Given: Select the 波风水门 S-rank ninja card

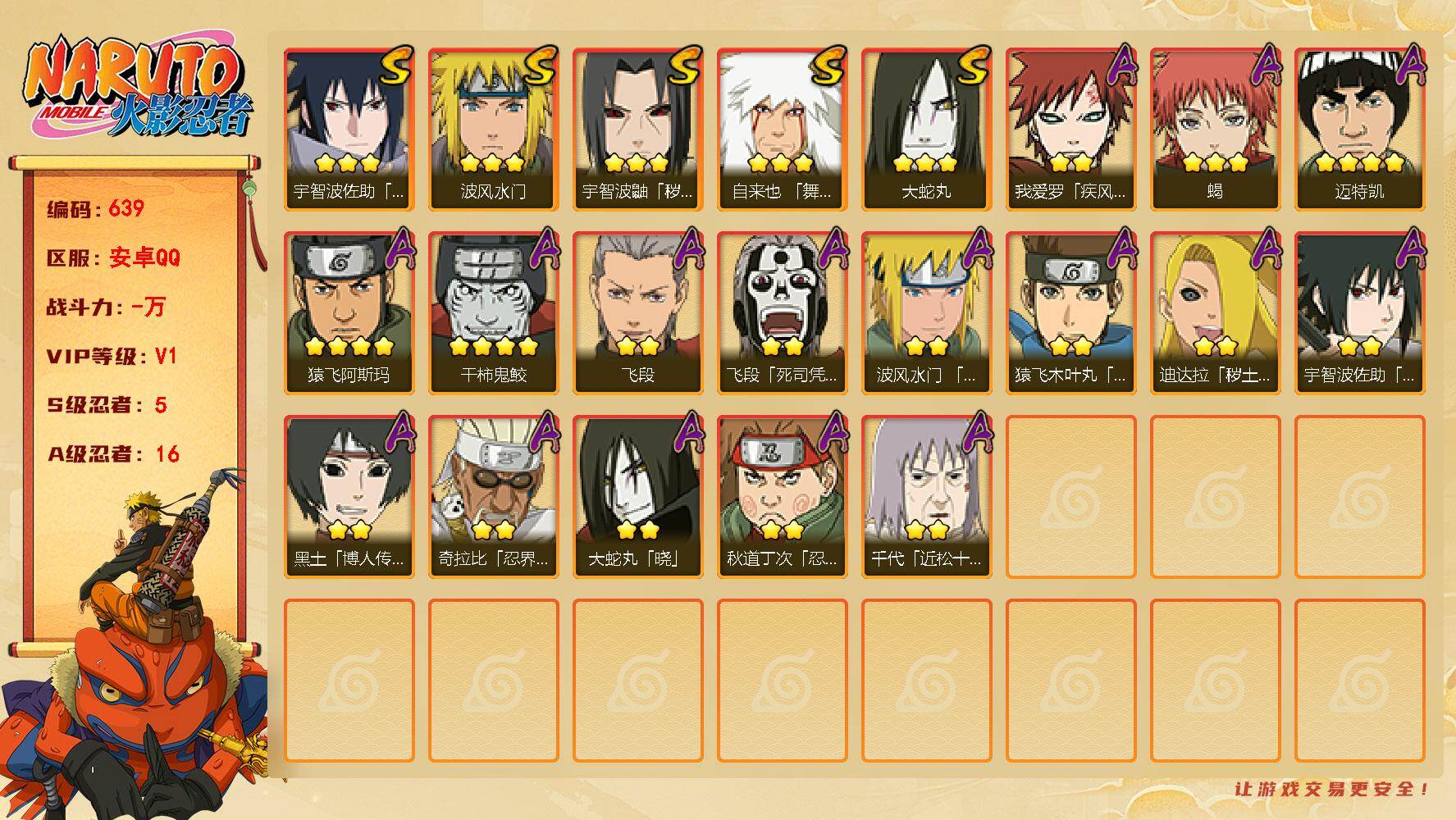Looking at the screenshot, I should click(493, 129).
